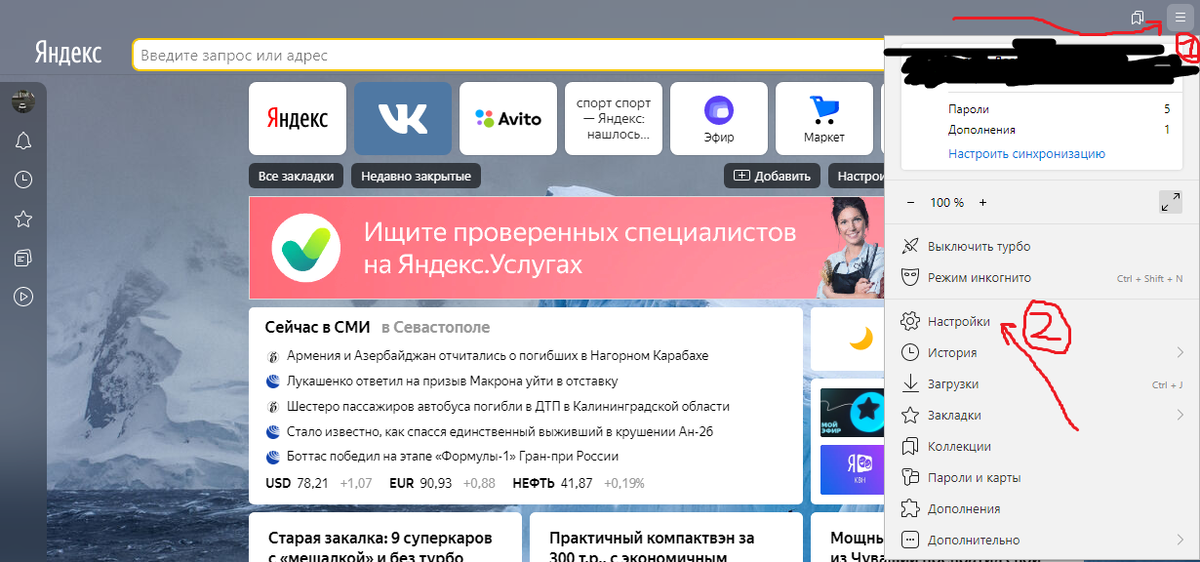Select Режим инкогнито menu item
Screen dimensions: 1200x562
pos(1042,277)
